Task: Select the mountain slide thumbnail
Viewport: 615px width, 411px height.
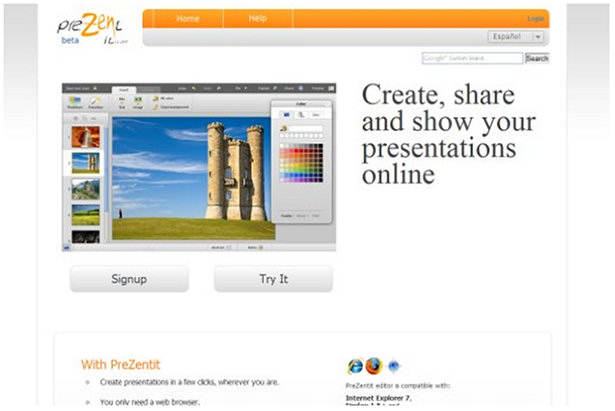Action: click(x=86, y=189)
